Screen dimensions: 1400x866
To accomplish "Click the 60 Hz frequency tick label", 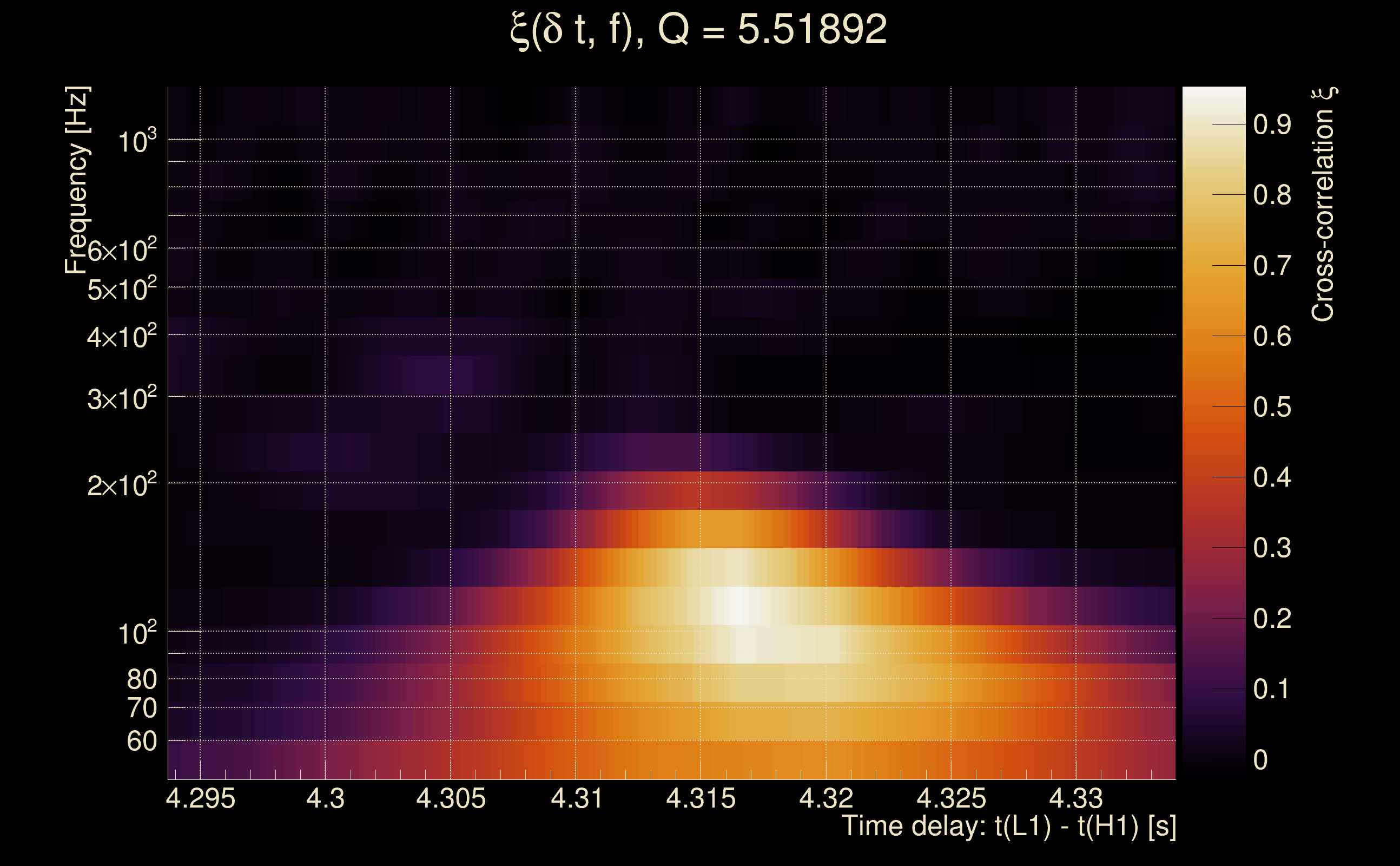I will pyautogui.click(x=141, y=742).
